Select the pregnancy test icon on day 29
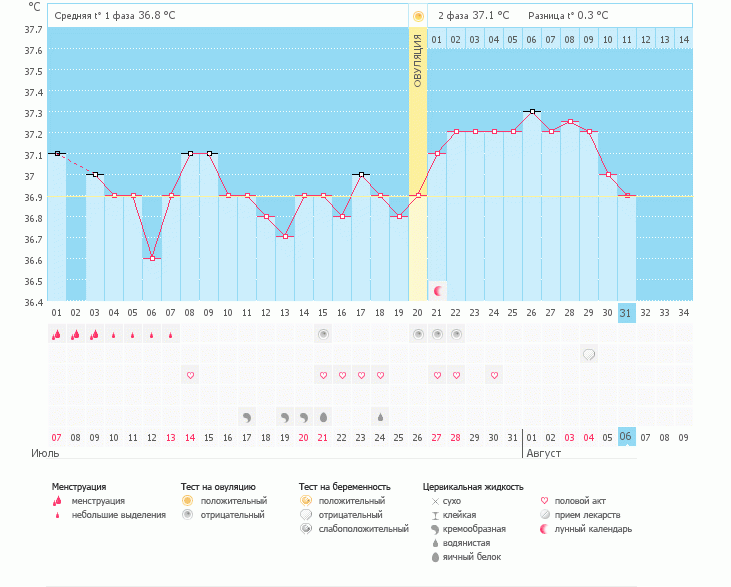The height and width of the screenshot is (587, 731). coord(589,354)
